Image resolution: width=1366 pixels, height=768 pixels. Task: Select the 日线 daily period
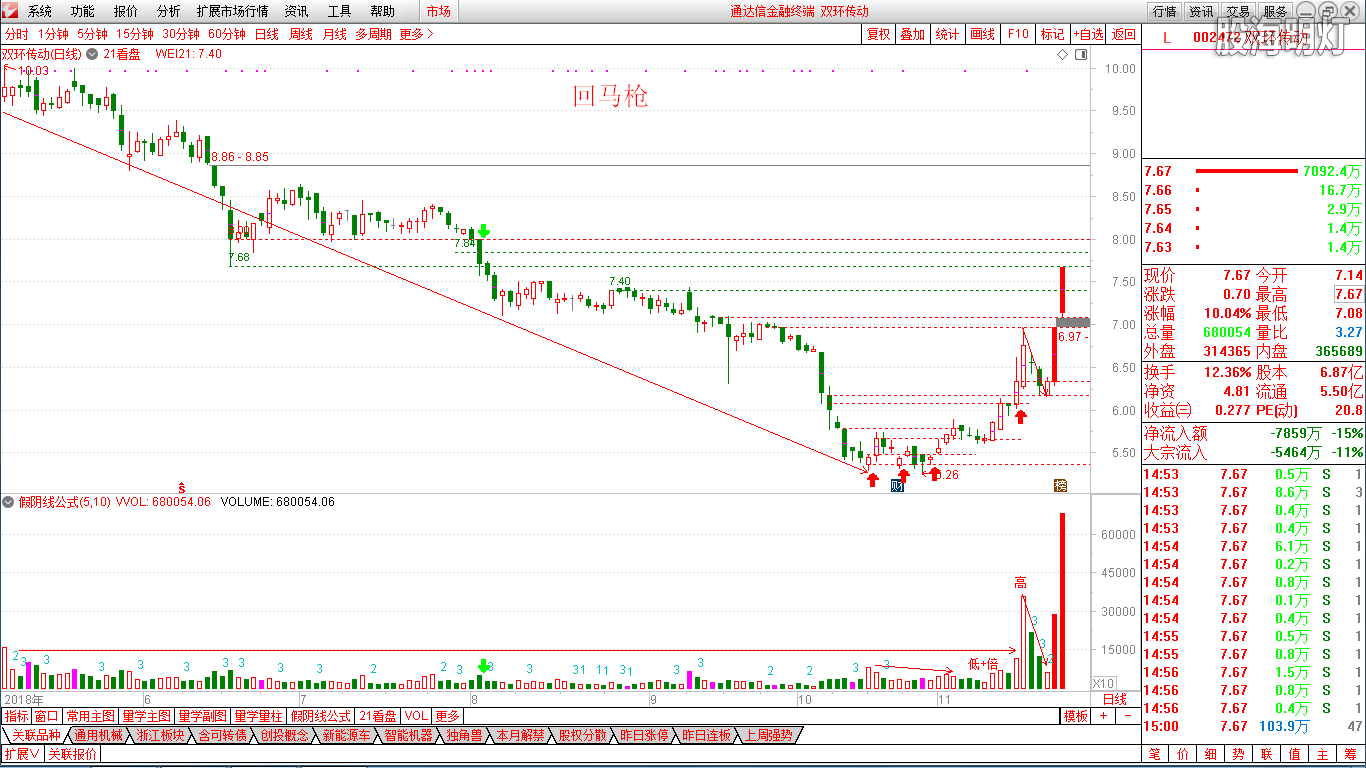(x=267, y=34)
